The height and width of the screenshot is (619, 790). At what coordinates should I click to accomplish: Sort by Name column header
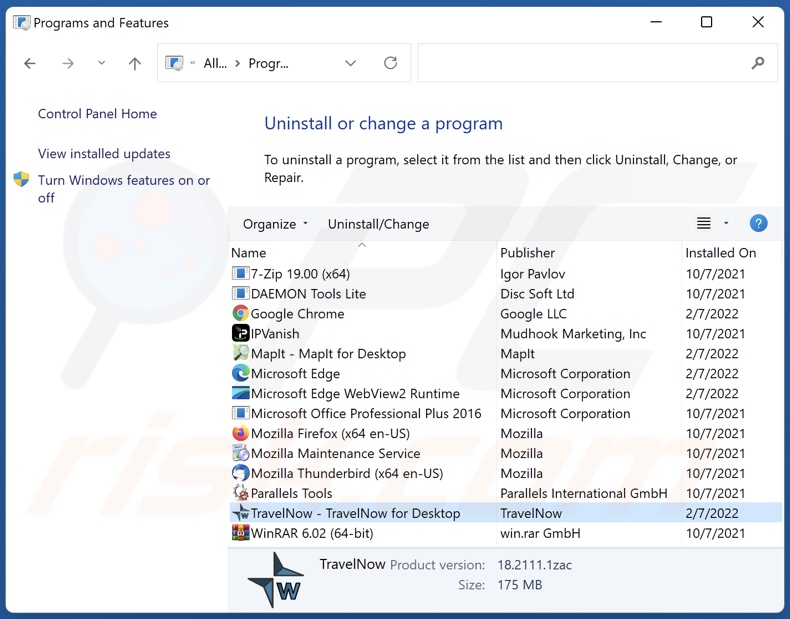tap(248, 253)
